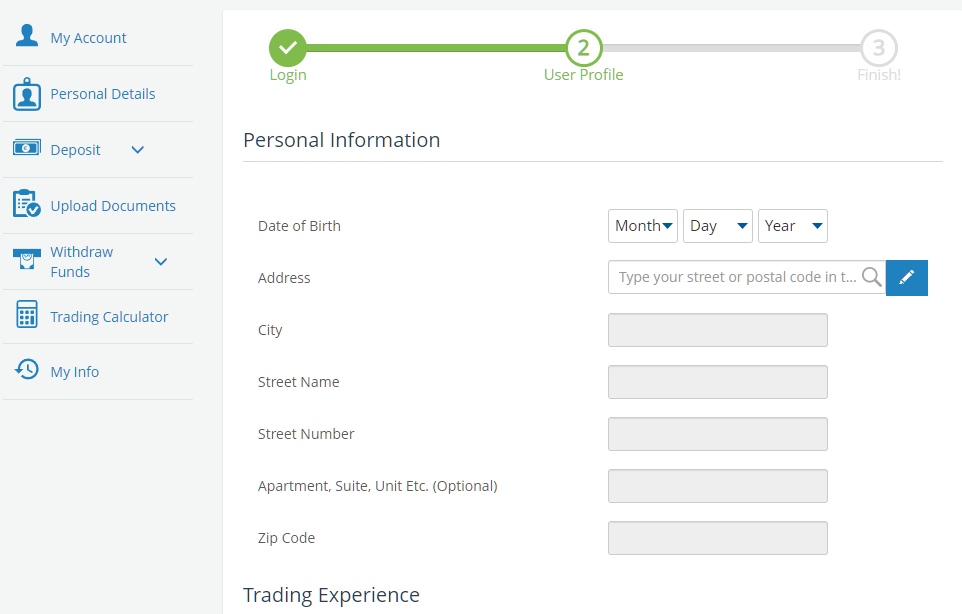Screen dimensions: 962x614
Task: Click the magnifier icon in address field
Action: tap(871, 277)
